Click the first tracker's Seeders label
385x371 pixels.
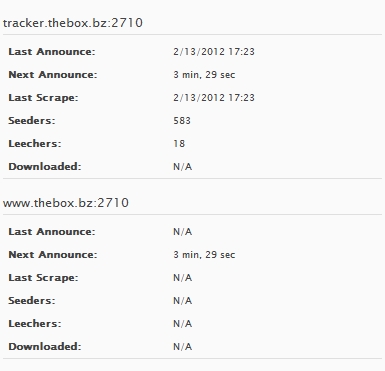click(32, 120)
